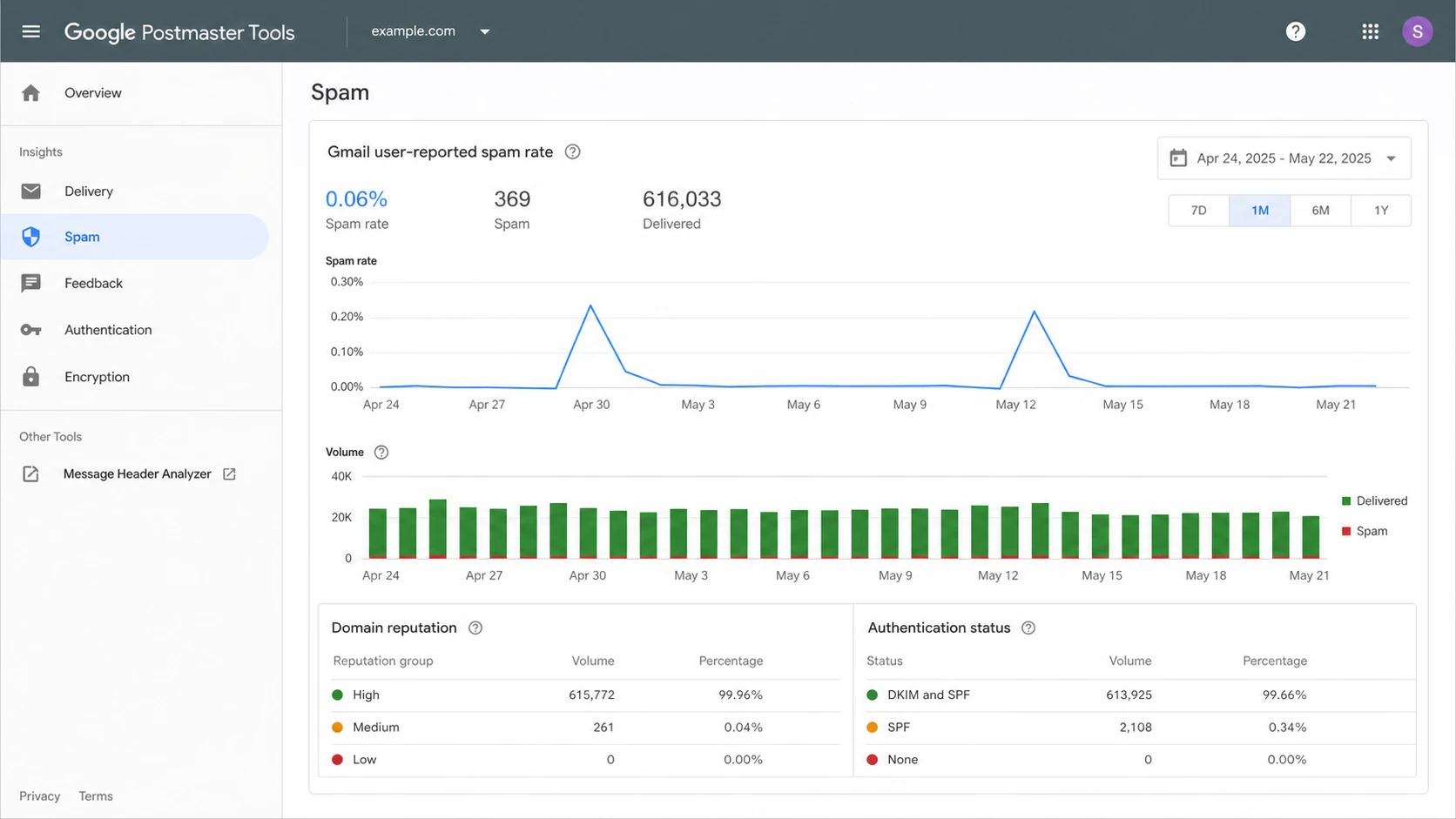Click the 2,108 SPF volume value
Viewport: 1456px width, 819px height.
click(x=1136, y=728)
